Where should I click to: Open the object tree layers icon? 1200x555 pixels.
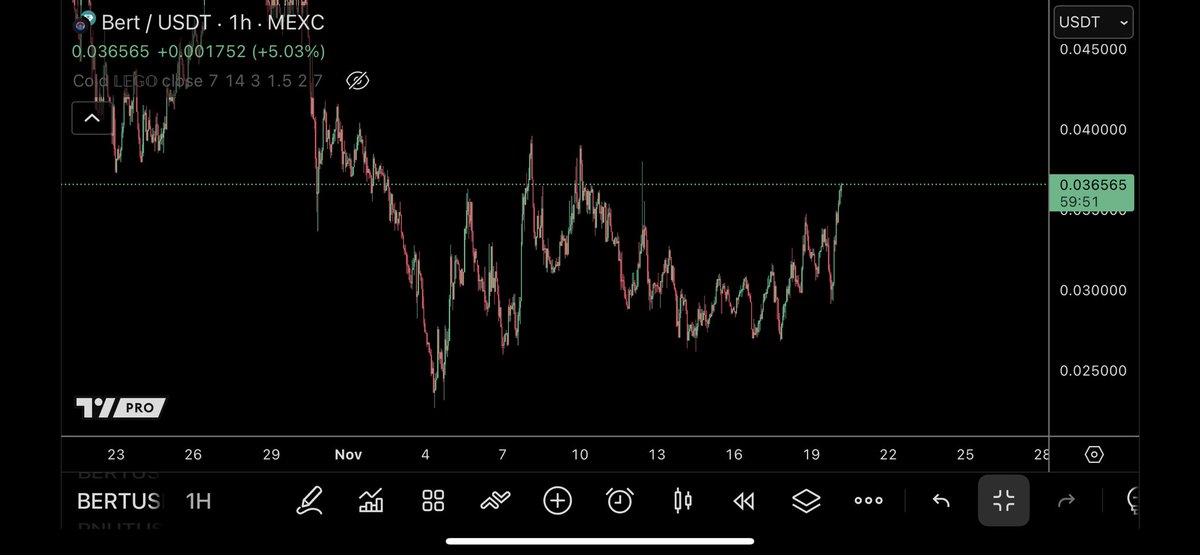[806, 500]
